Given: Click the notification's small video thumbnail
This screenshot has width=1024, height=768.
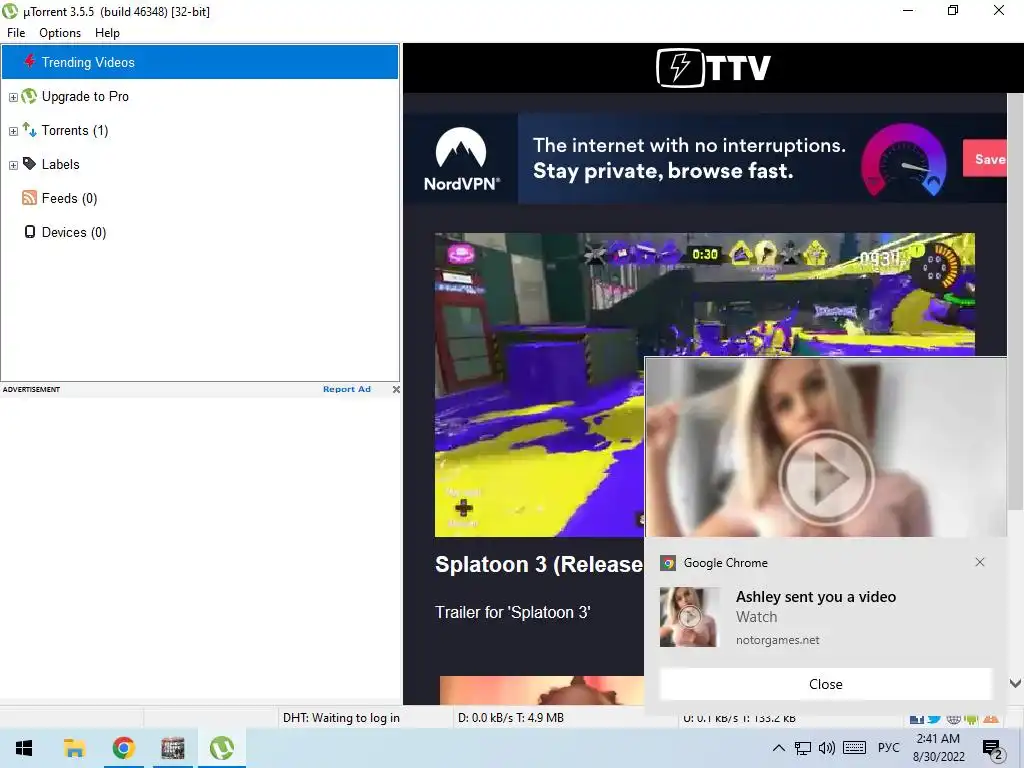Looking at the screenshot, I should (x=689, y=617).
